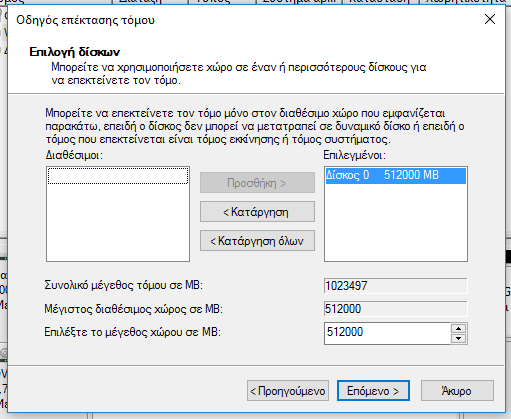511x419 pixels.
Task: Click the Τύπος column header behind dialog
Action: [222, 2]
